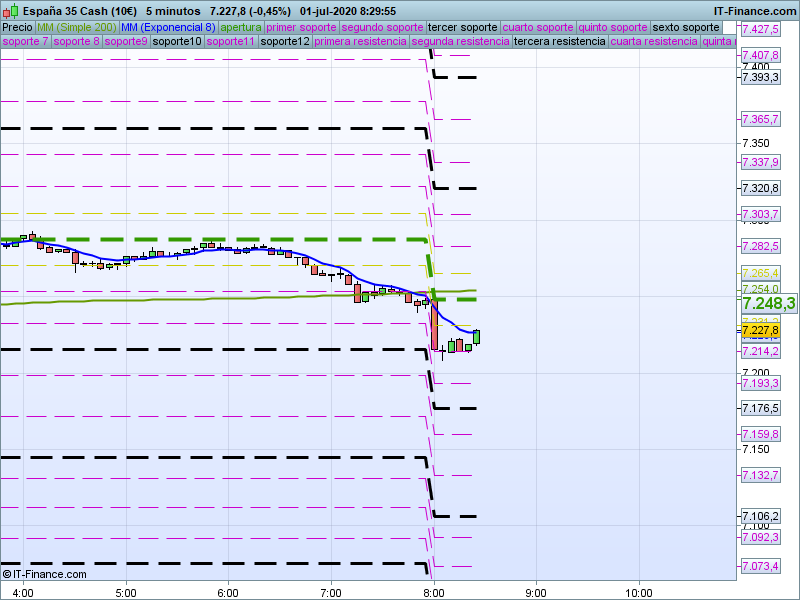
Task: Click the 9:00 time axis label
Action: click(x=536, y=593)
